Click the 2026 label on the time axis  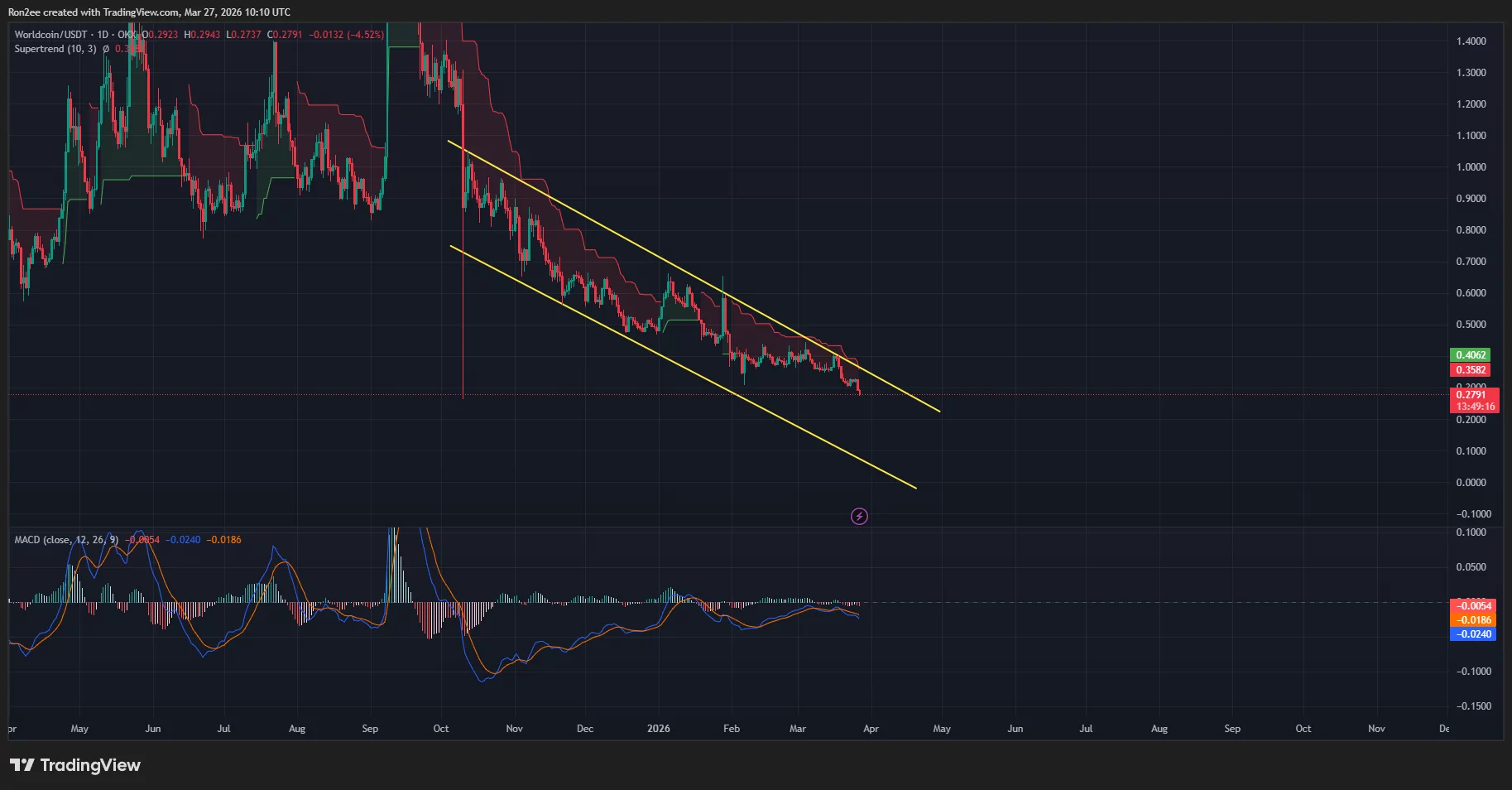659,729
